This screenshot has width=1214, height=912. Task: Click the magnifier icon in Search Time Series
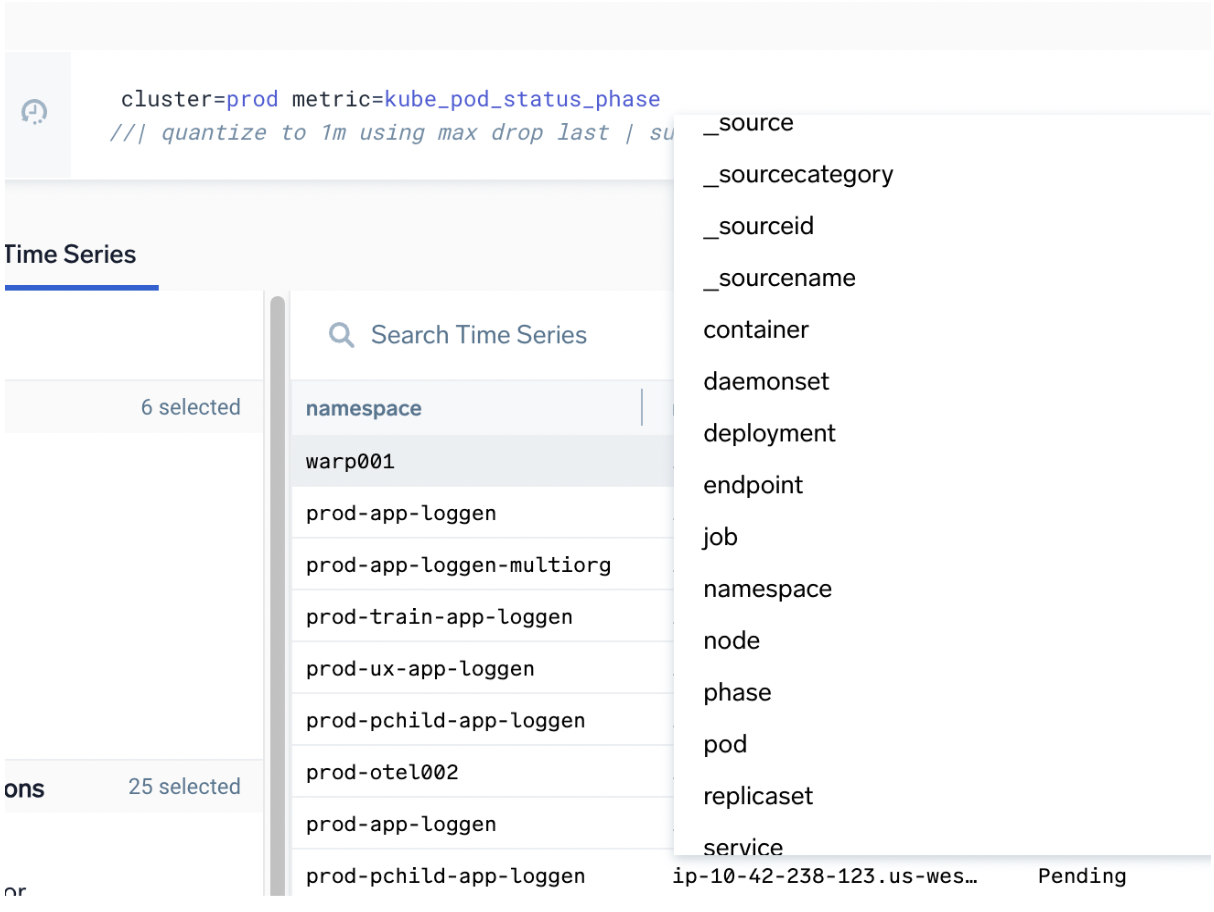click(341, 334)
